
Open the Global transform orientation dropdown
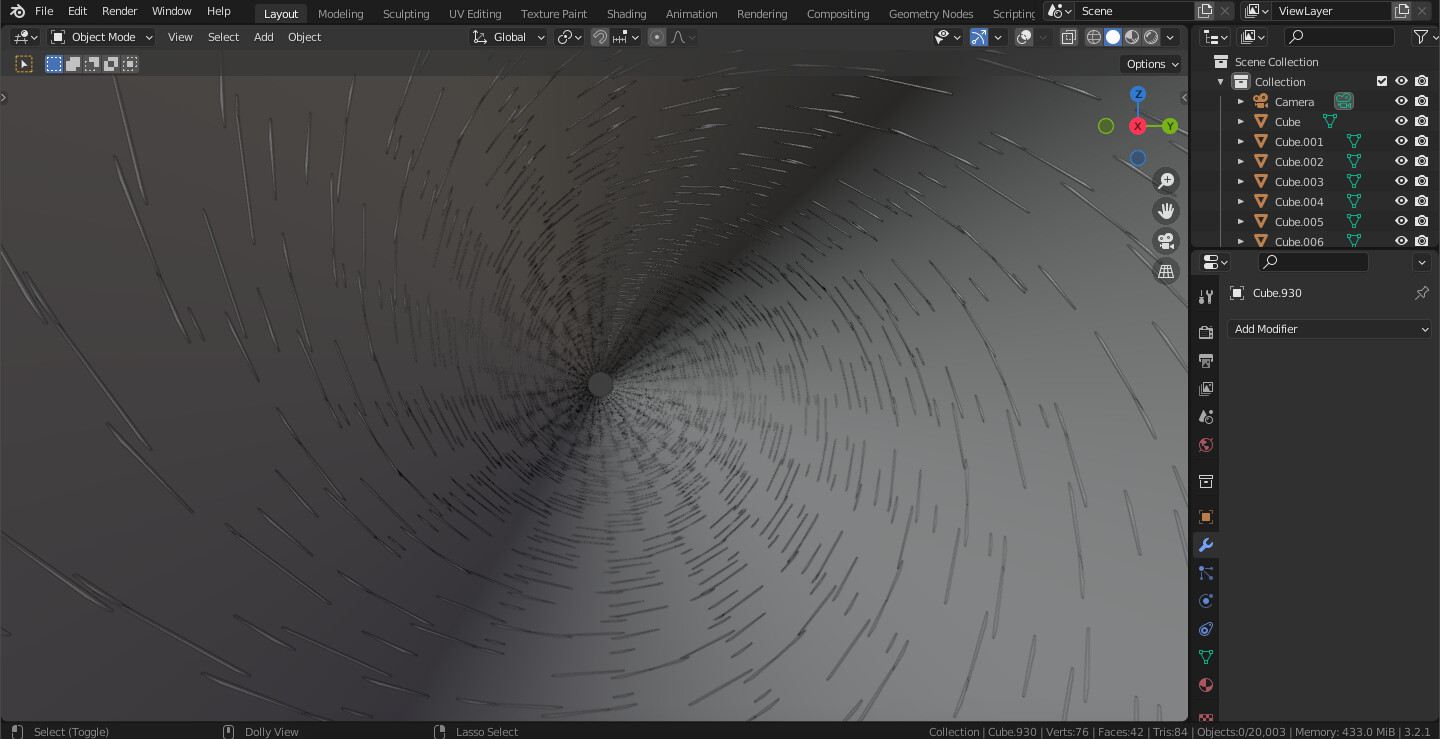point(507,37)
